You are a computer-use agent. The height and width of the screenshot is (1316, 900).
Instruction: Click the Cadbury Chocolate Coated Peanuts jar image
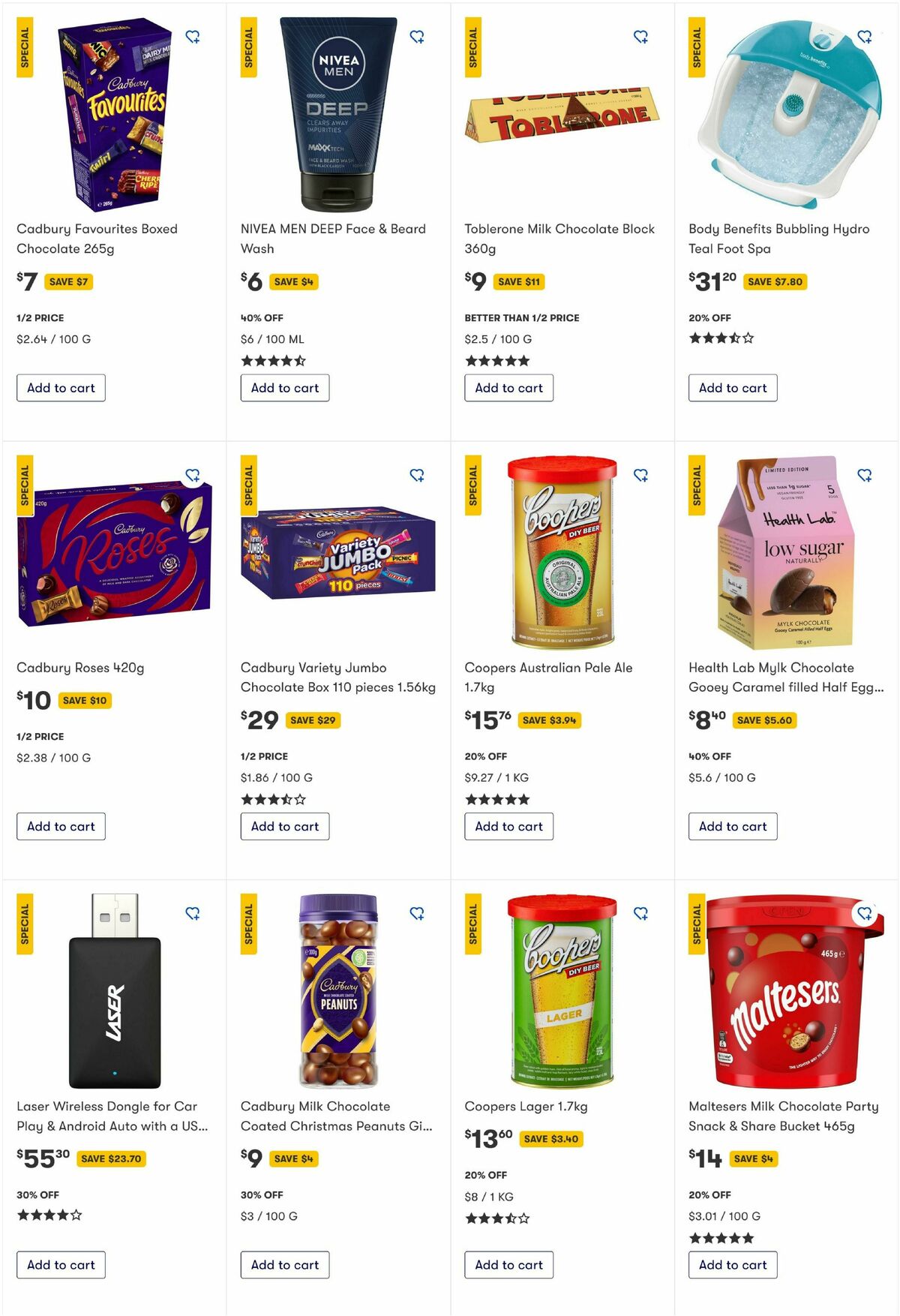click(x=337, y=990)
